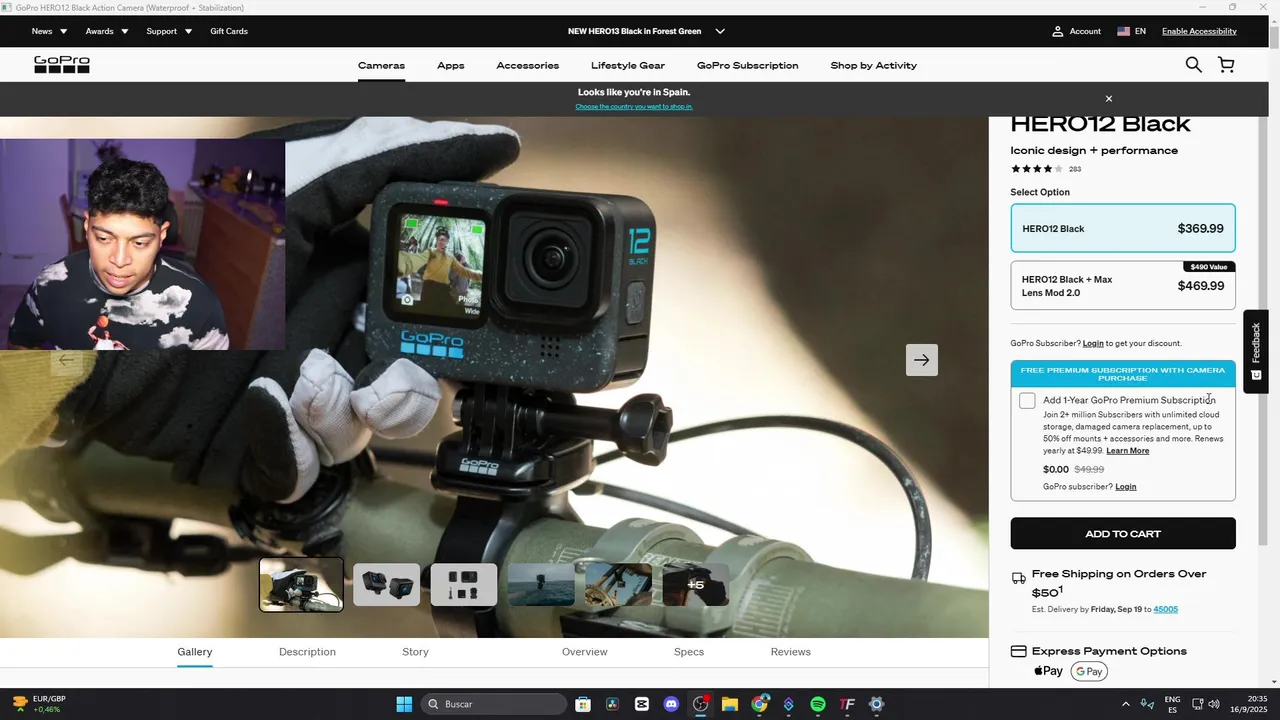This screenshot has width=1280, height=720.
Task: Select HERO12 Black + Max Lens Mod option
Action: (x=1123, y=286)
